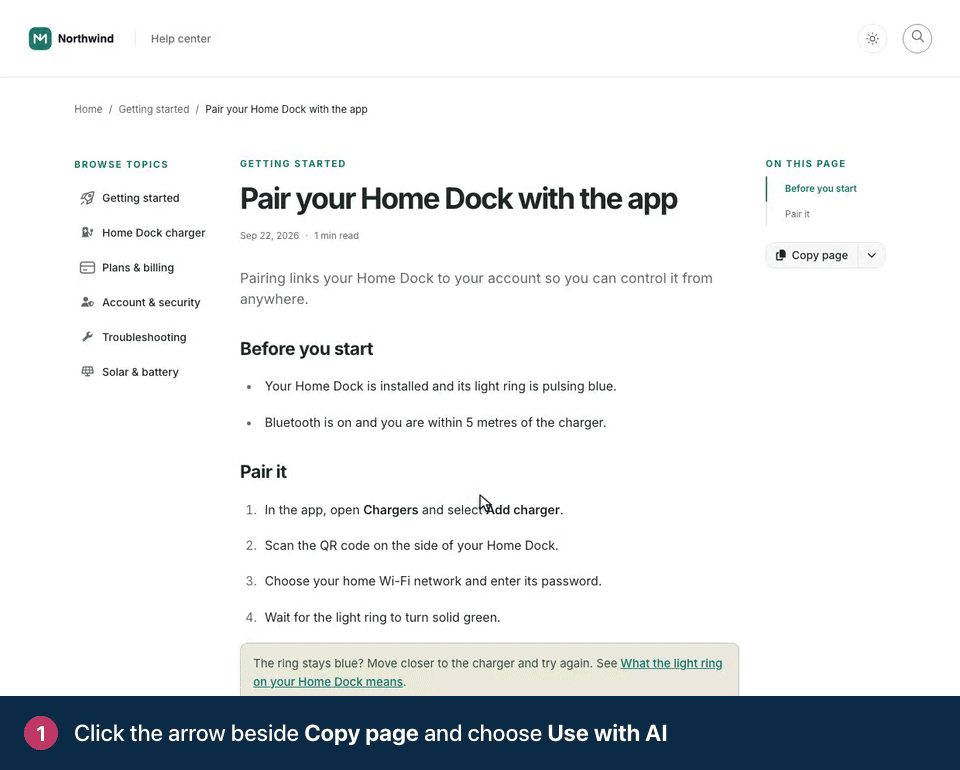This screenshot has height=770, width=960.
Task: Open the Troubleshooting topic
Action: pos(144,337)
